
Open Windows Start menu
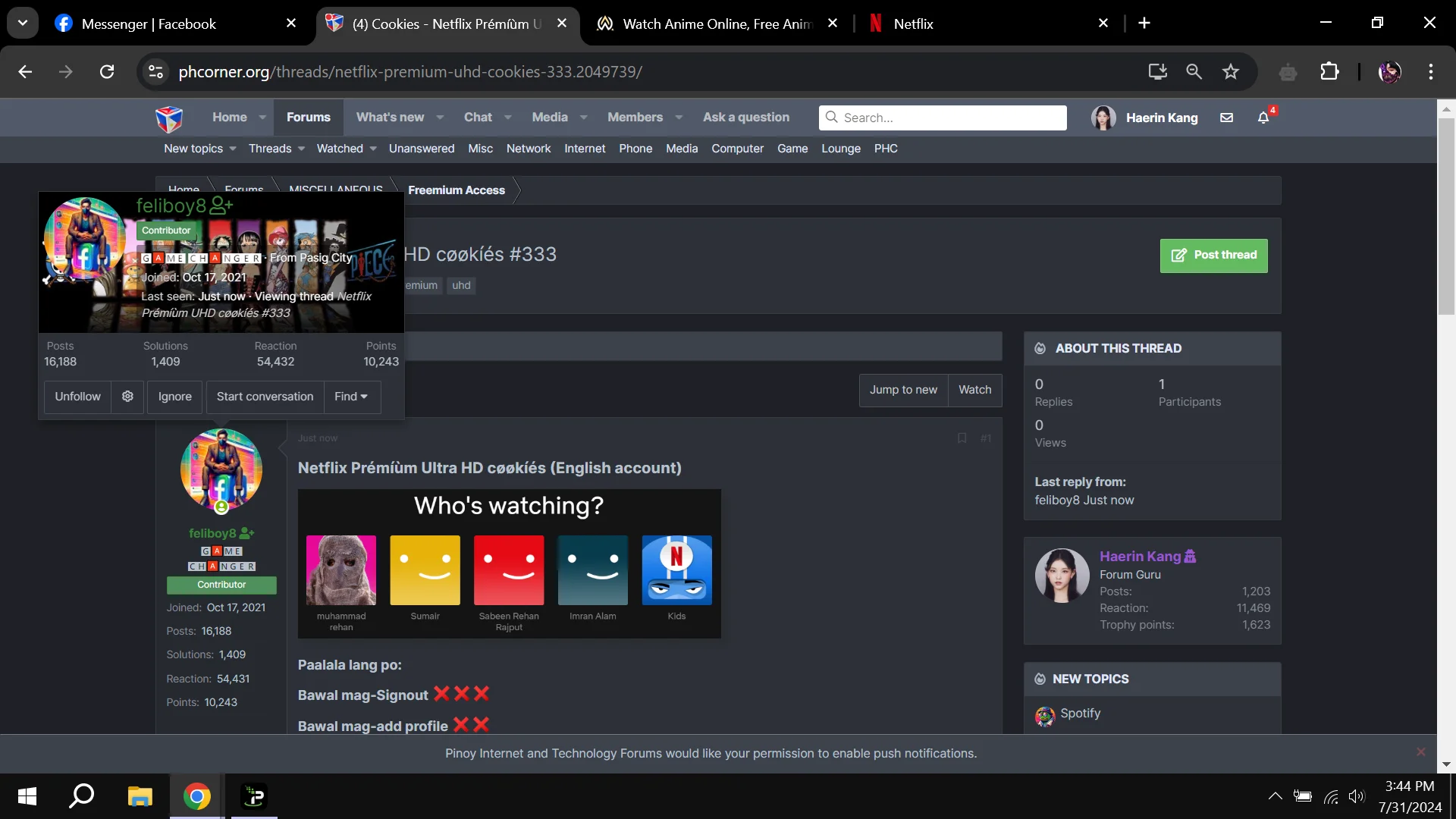(x=27, y=796)
